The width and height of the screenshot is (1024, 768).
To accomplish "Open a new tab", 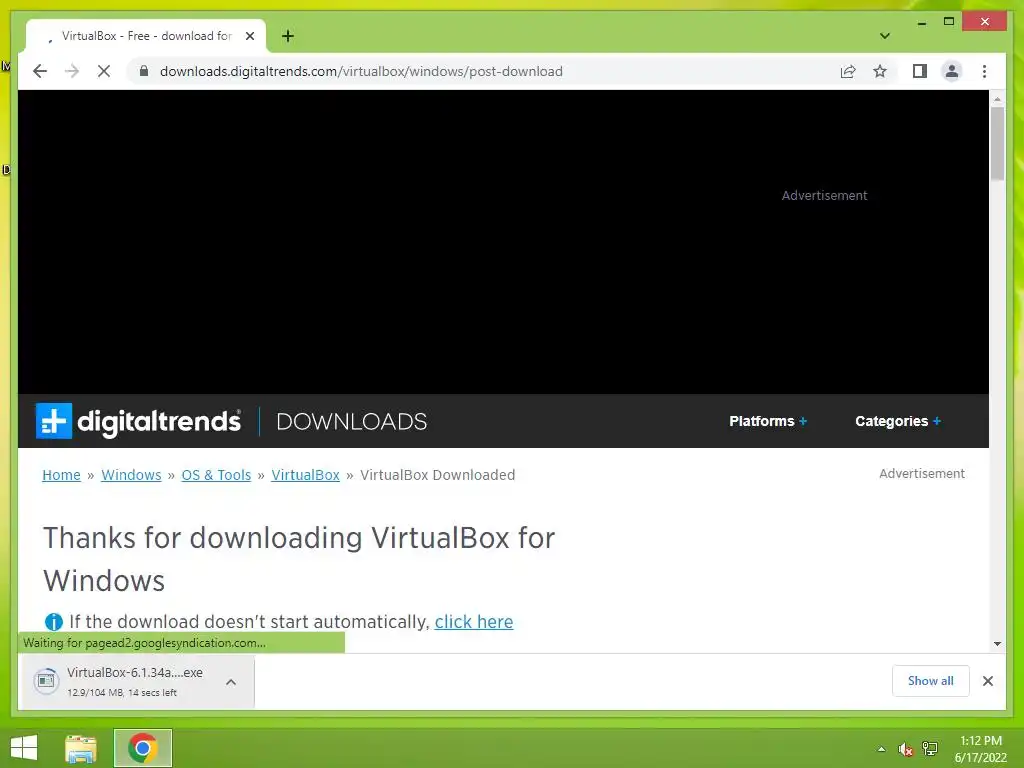I will 288,36.
